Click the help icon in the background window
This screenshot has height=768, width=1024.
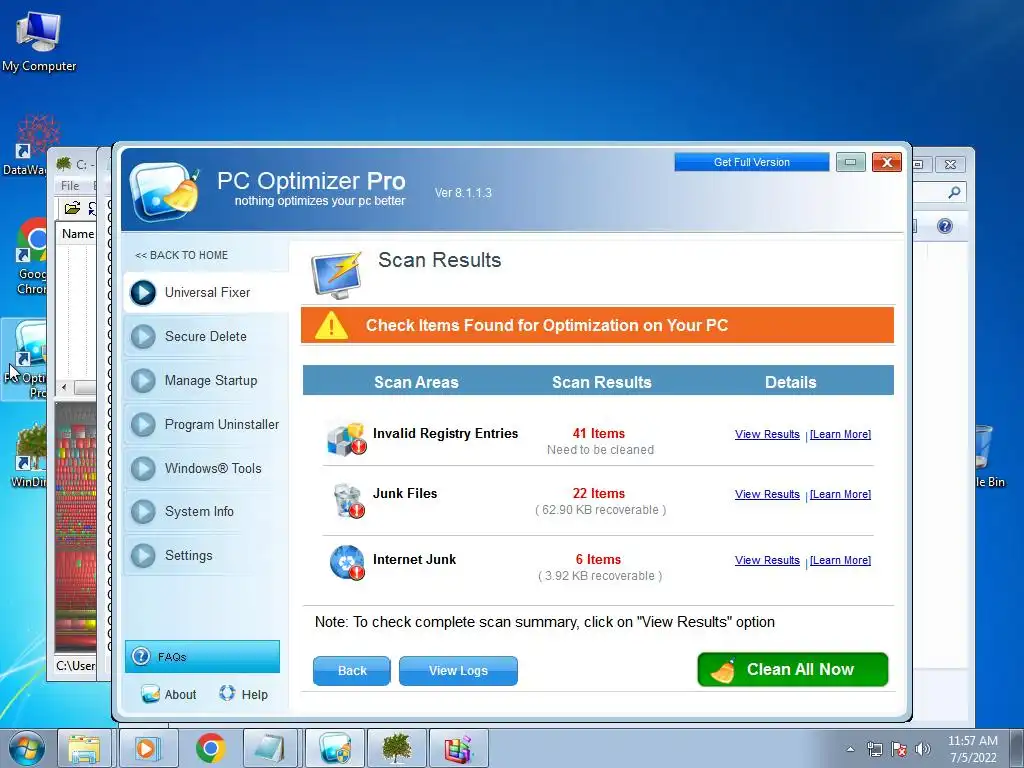pos(944,226)
